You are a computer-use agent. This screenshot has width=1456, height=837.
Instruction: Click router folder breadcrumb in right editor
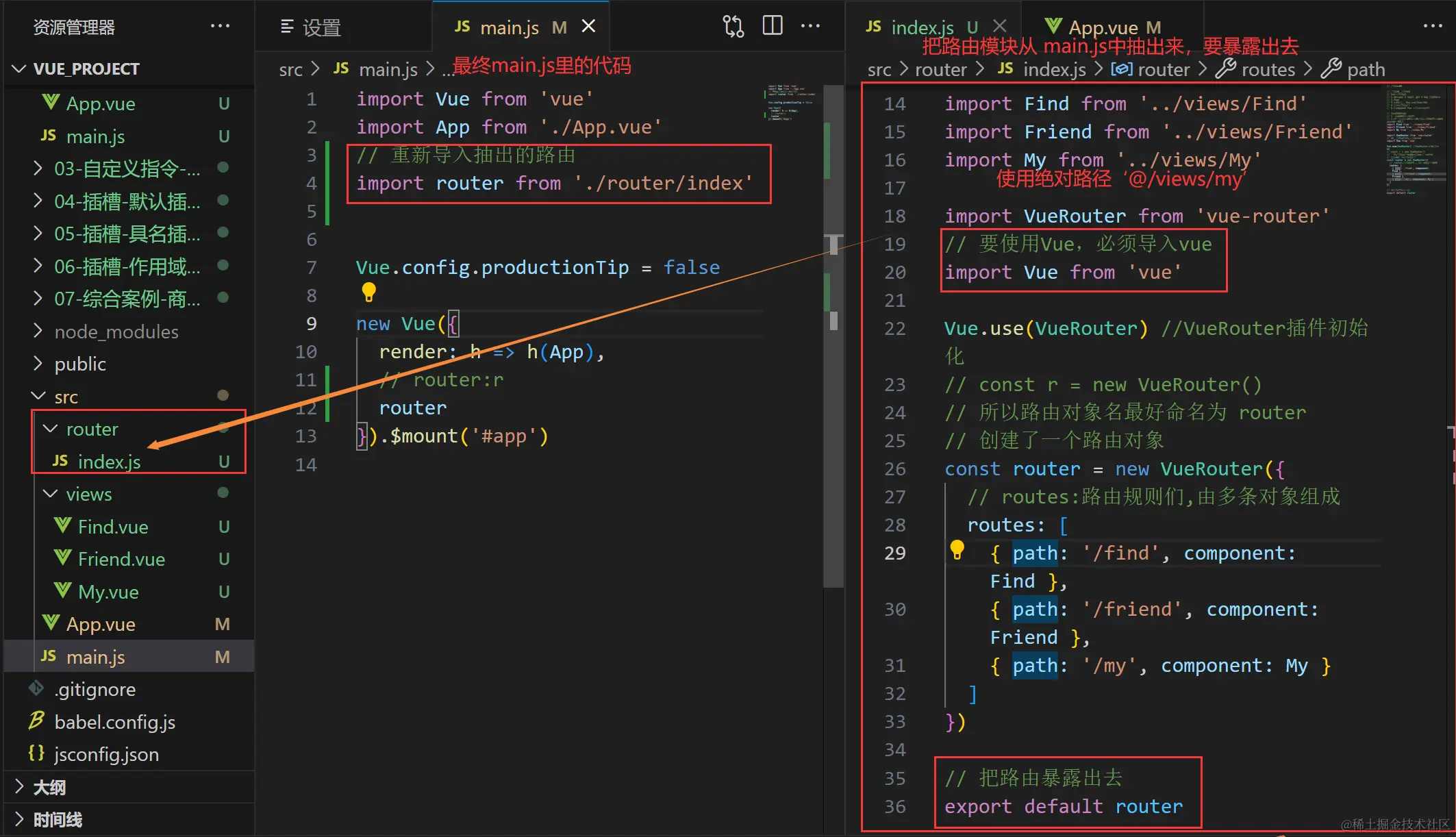(940, 69)
